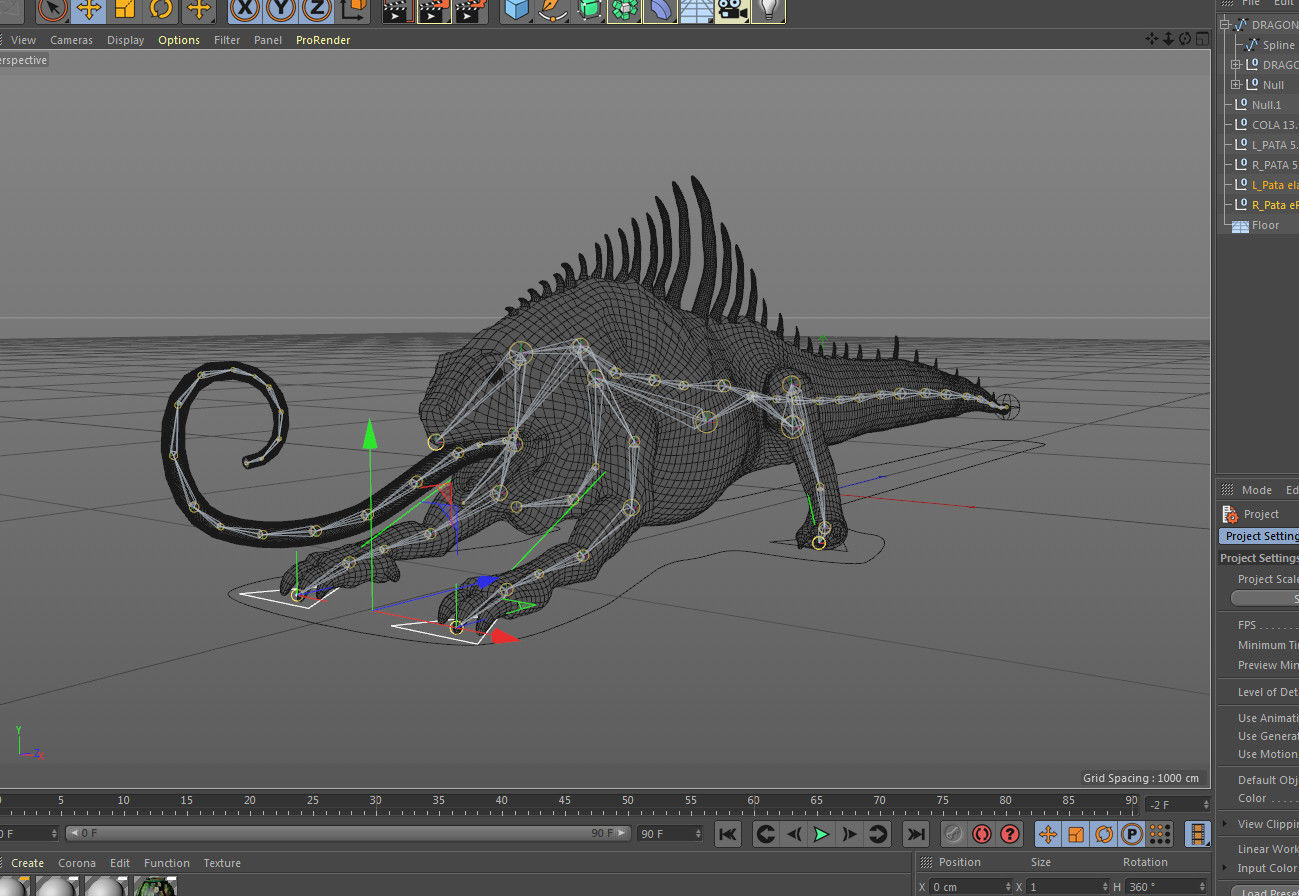The image size is (1299, 896).
Task: Click Record Active Objects key icon
Action: (954, 834)
